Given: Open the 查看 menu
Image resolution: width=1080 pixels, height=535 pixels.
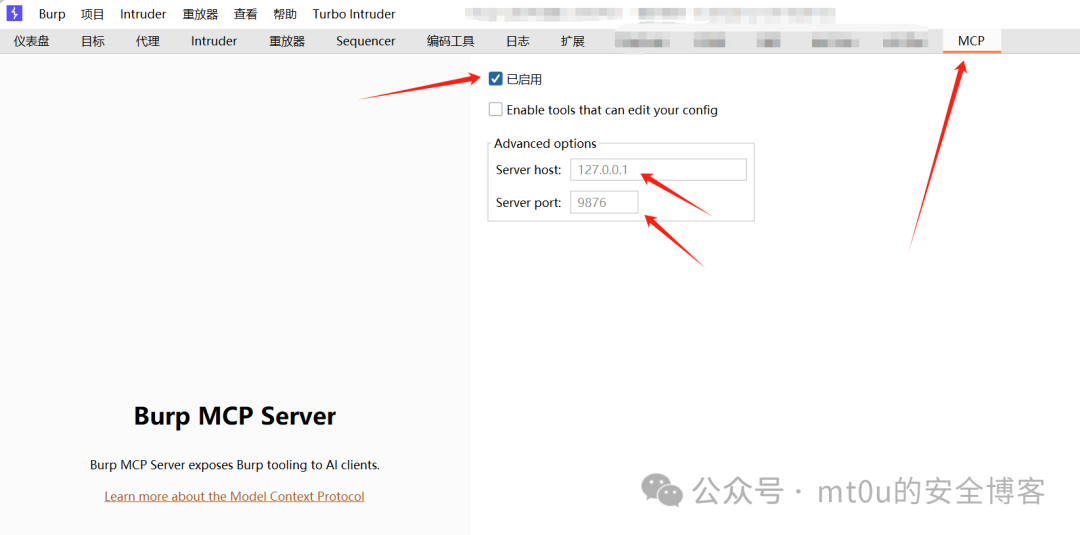Looking at the screenshot, I should tap(245, 14).
